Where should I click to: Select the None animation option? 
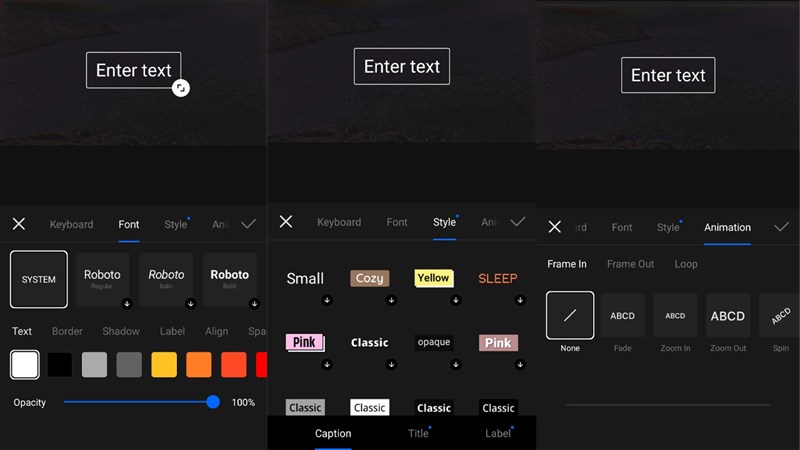click(570, 315)
